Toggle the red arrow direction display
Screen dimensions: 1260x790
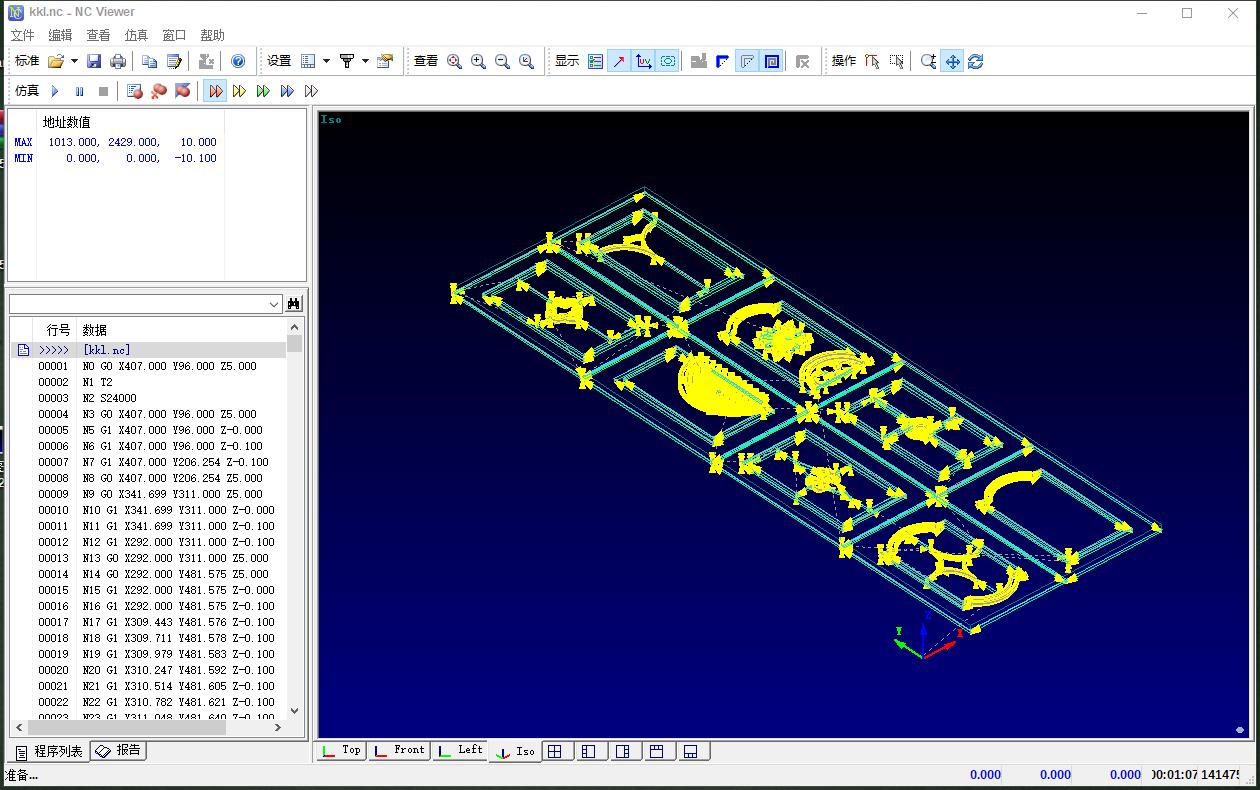pos(619,61)
